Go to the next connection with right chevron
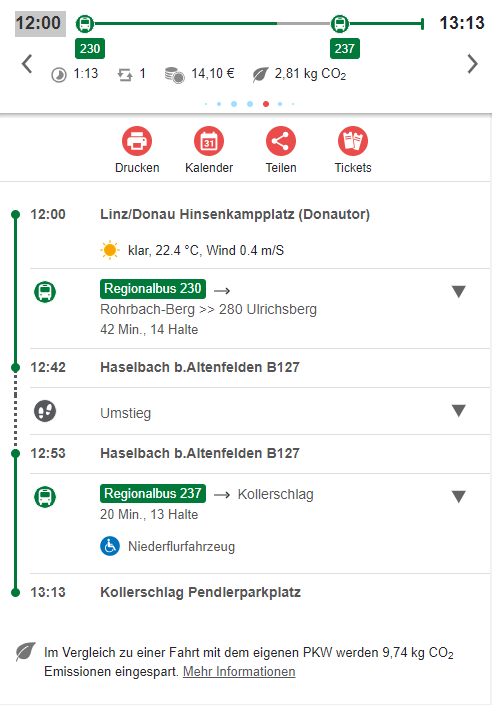The width and height of the screenshot is (492, 705). (472, 63)
